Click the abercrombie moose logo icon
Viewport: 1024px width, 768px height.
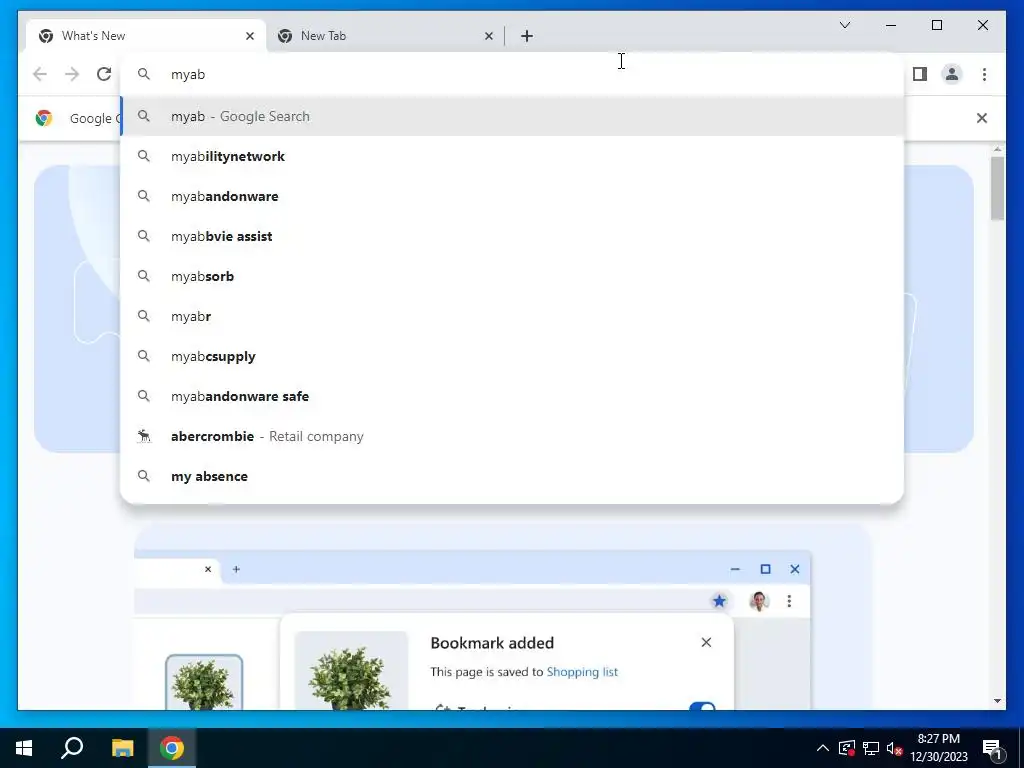click(x=144, y=436)
